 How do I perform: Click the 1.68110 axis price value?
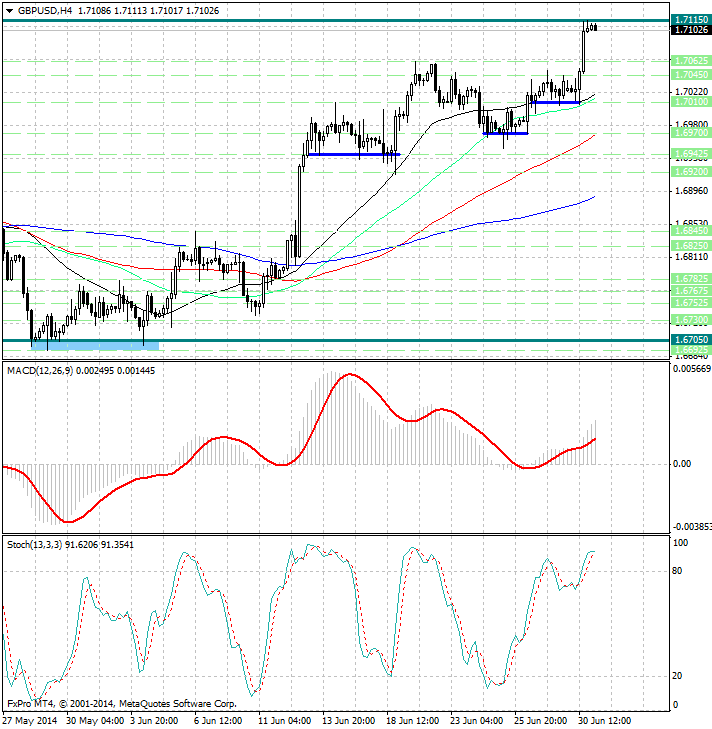pyautogui.click(x=692, y=257)
